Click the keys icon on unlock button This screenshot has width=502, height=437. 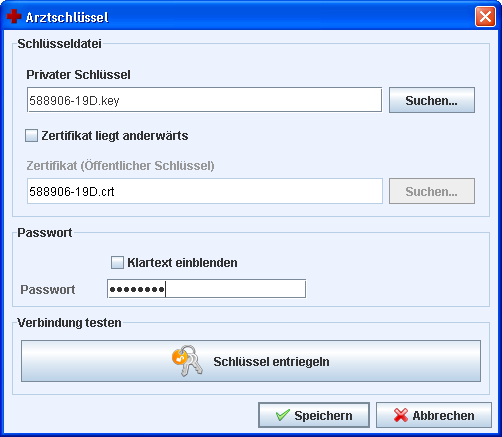187,361
